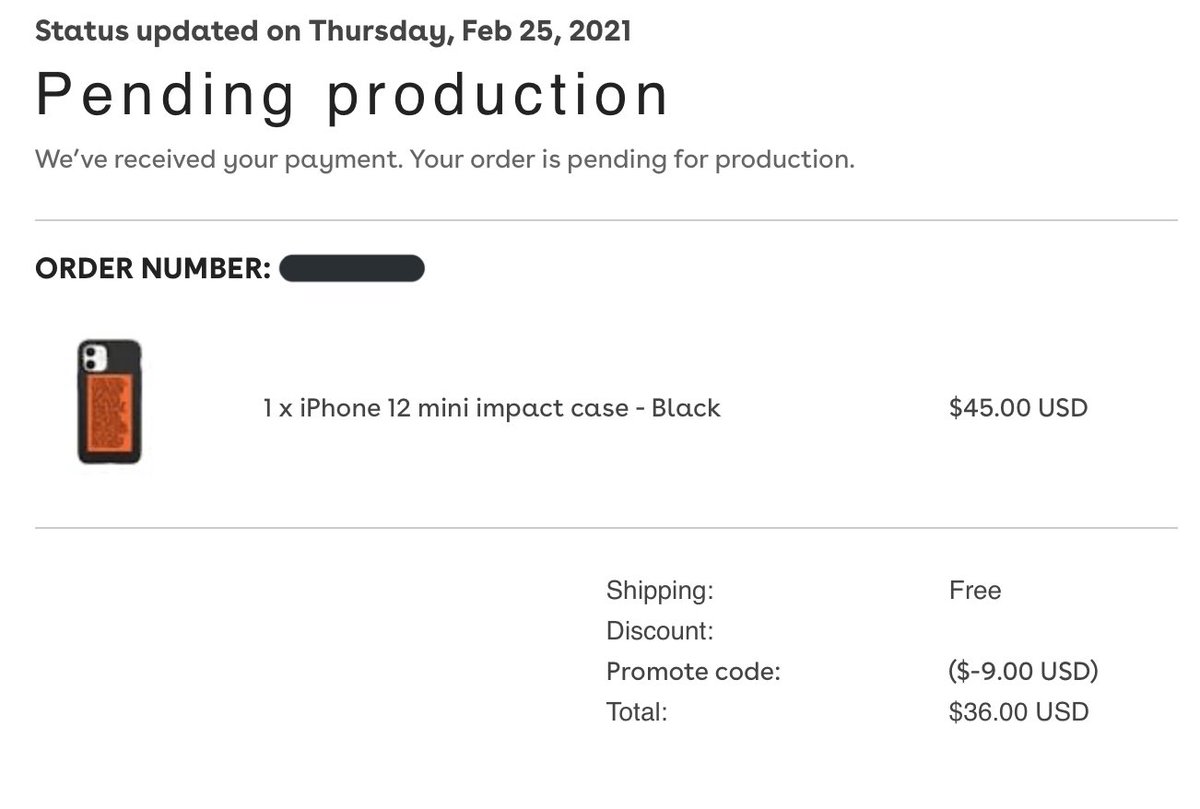Click the $45.00 USD item price
The height and width of the screenshot is (809, 1200).
1017,408
